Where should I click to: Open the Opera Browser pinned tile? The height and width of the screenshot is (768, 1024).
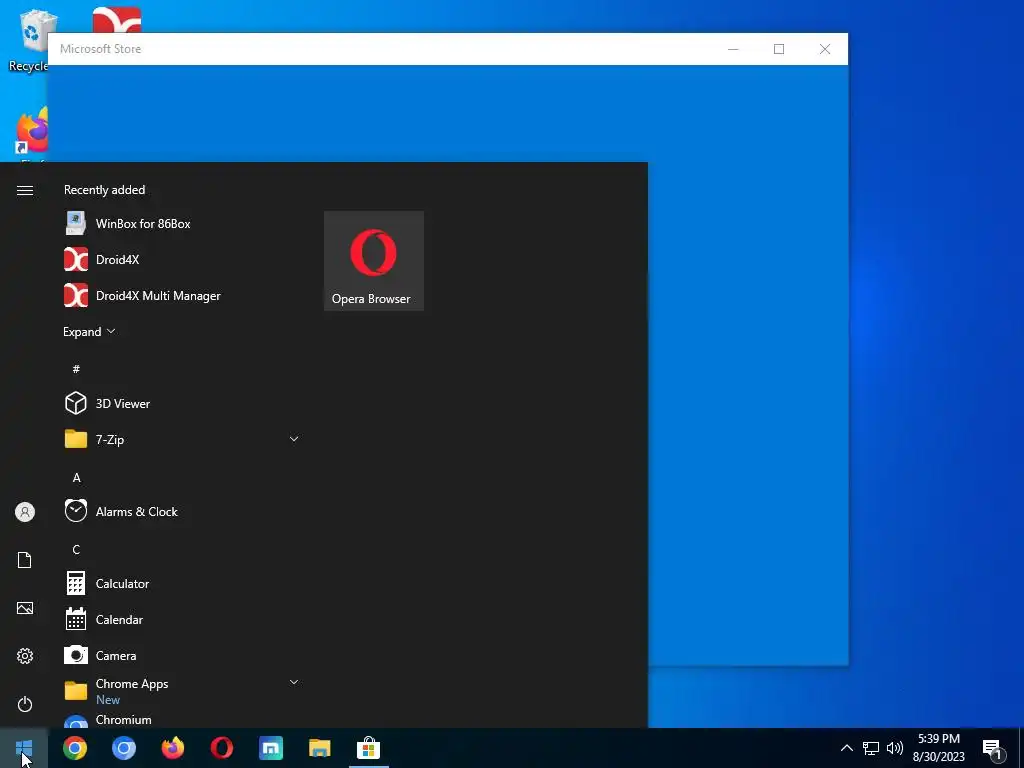[374, 261]
